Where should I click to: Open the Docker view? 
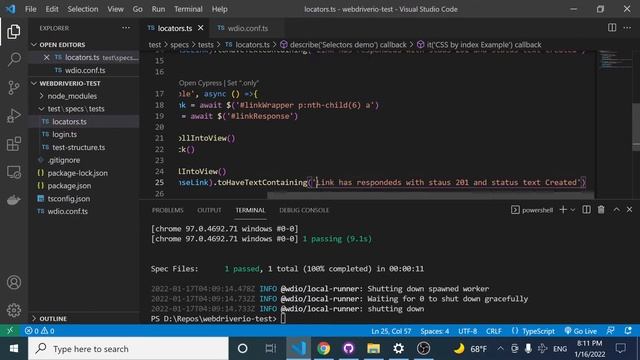click(x=13, y=200)
